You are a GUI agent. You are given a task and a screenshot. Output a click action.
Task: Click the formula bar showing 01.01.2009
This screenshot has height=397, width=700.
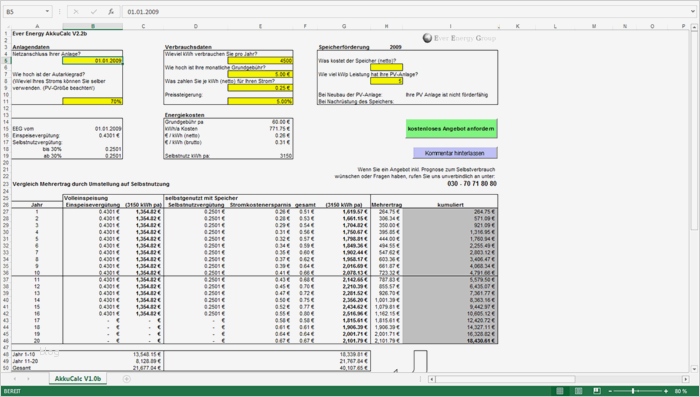404,12
